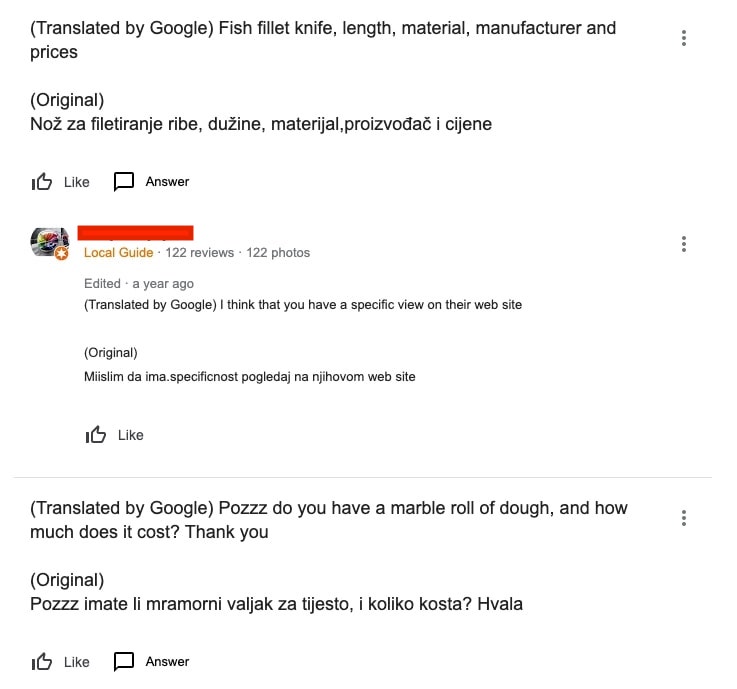The image size is (737, 689).
Task: Click the orange star badge on avatar
Action: 62,255
